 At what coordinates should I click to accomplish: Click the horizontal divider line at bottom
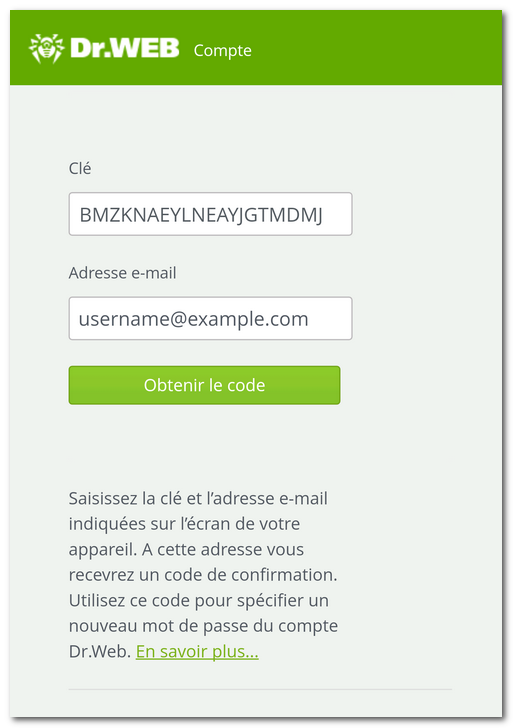(x=260, y=689)
